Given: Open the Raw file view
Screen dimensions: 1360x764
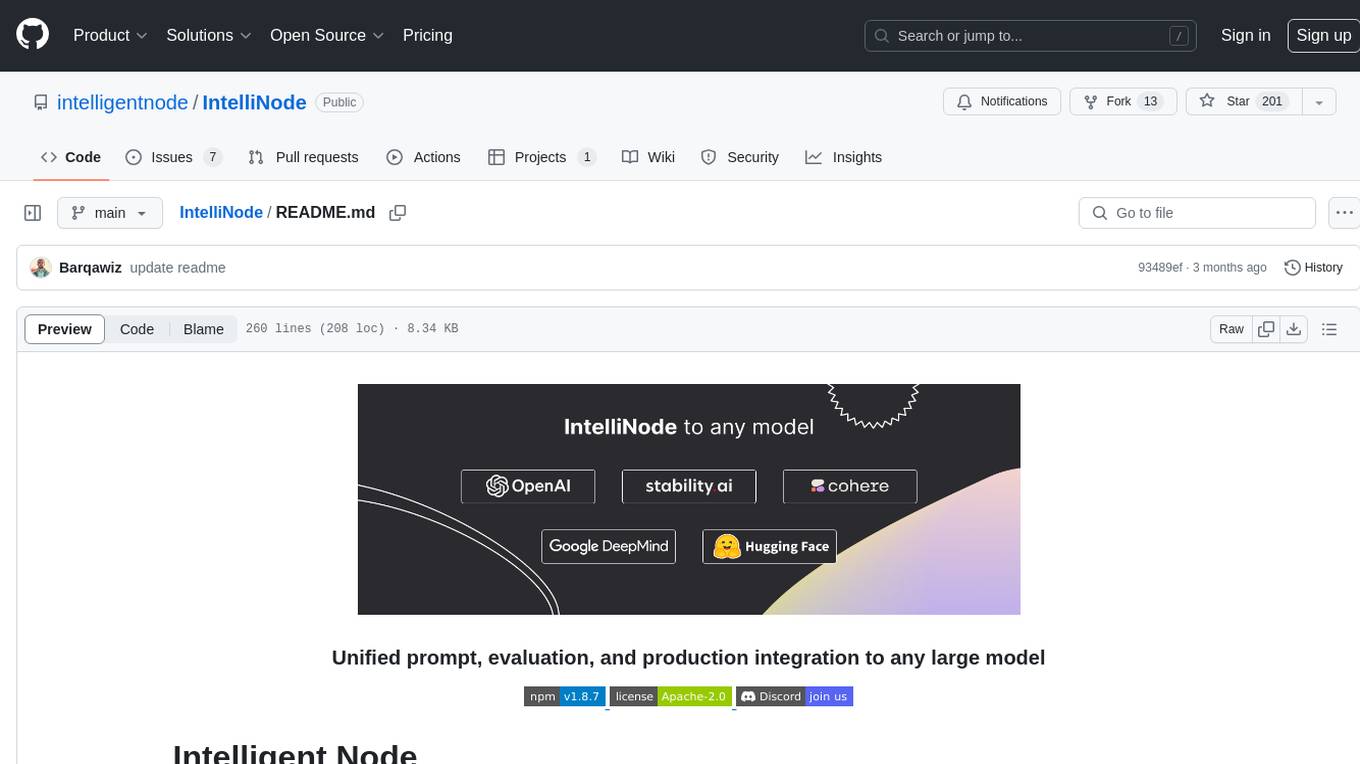Looking at the screenshot, I should 1231,329.
